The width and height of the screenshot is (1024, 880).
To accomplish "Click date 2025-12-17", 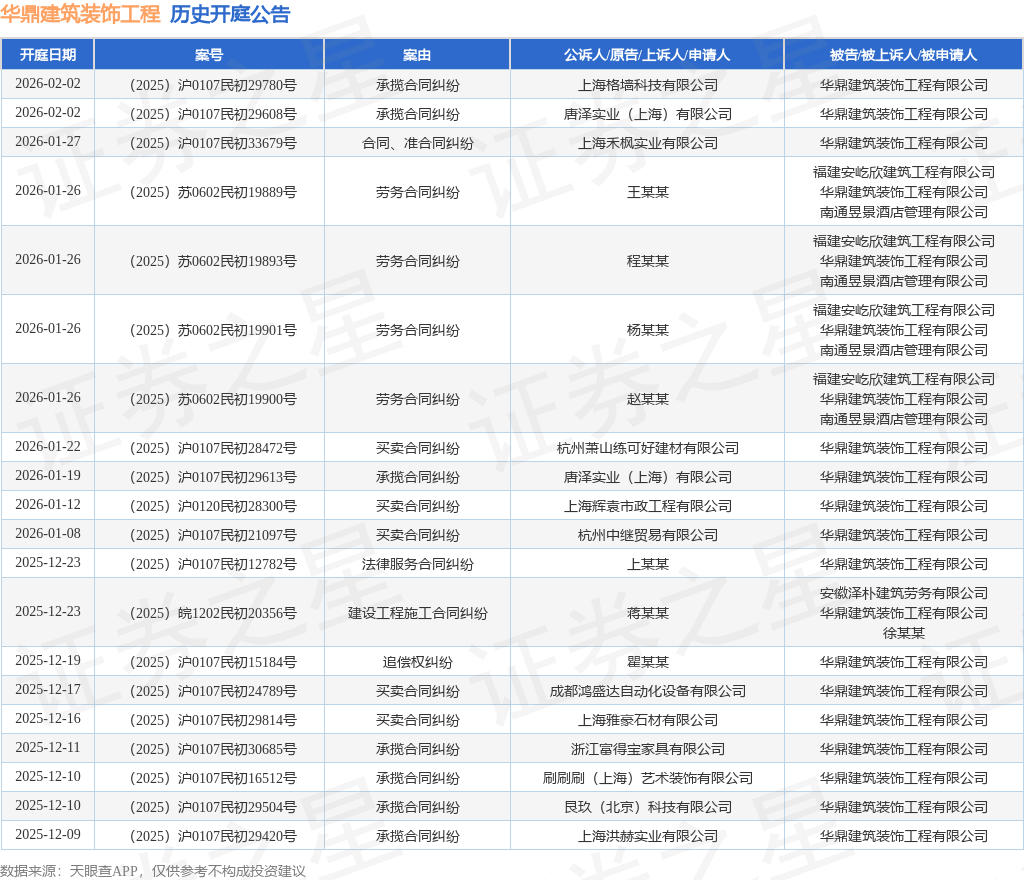I will (x=48, y=689).
